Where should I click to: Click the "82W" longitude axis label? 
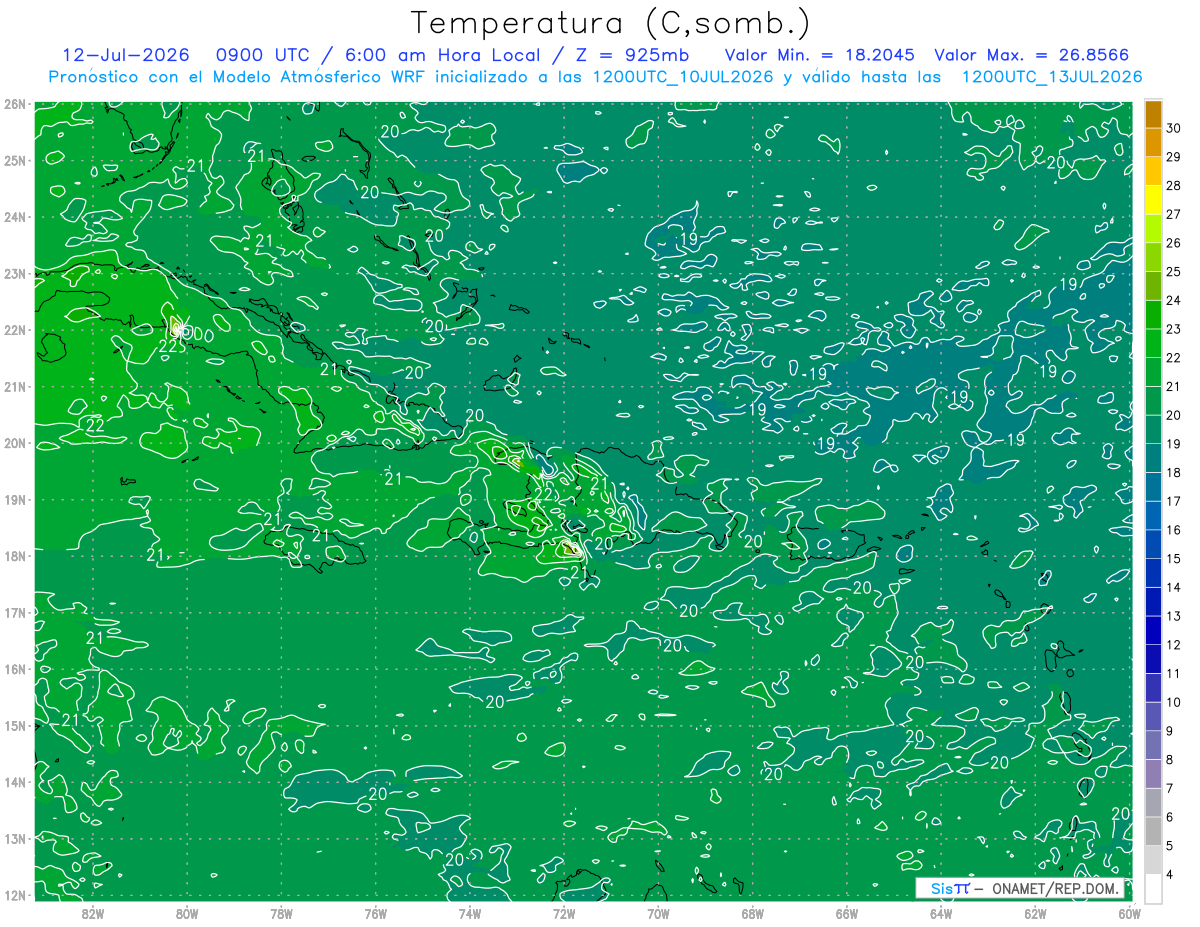click(93, 913)
